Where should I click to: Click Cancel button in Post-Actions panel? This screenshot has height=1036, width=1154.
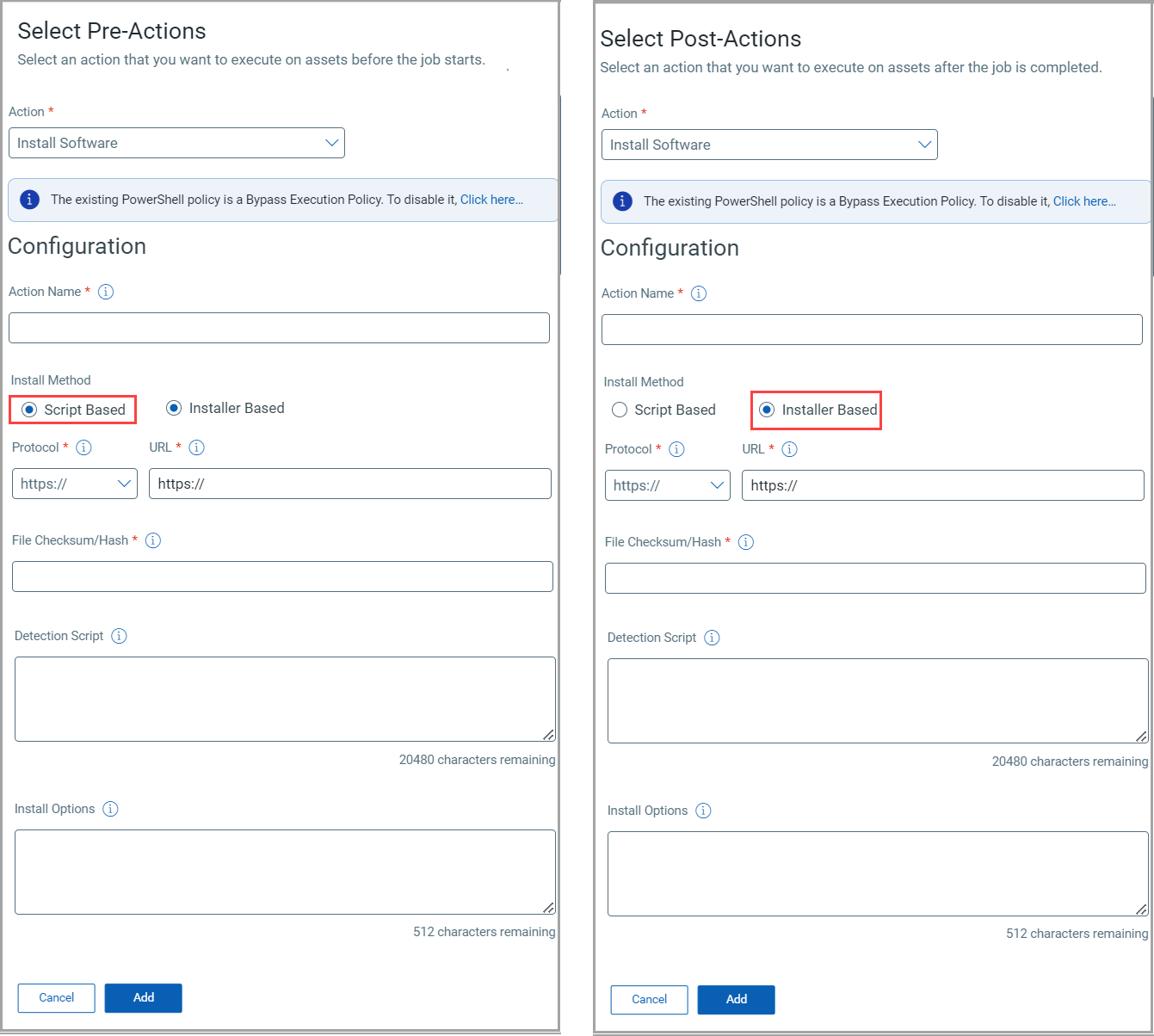coord(650,1000)
